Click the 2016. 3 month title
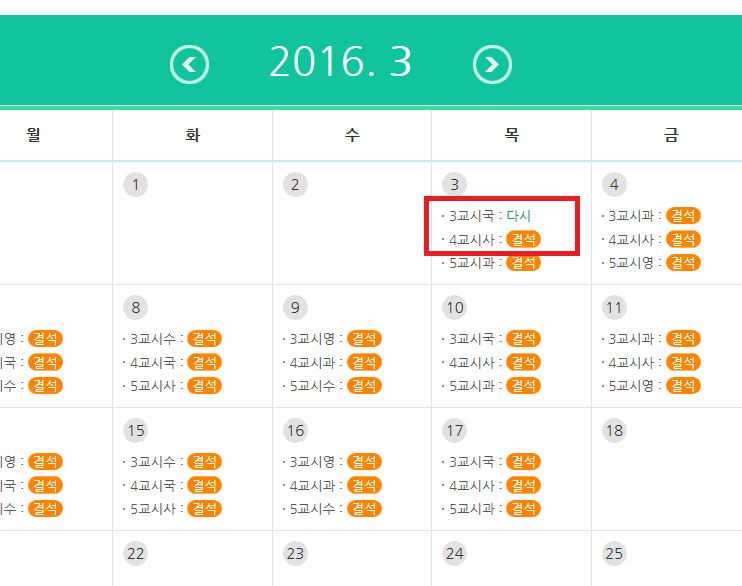The width and height of the screenshot is (742, 586). click(340, 63)
